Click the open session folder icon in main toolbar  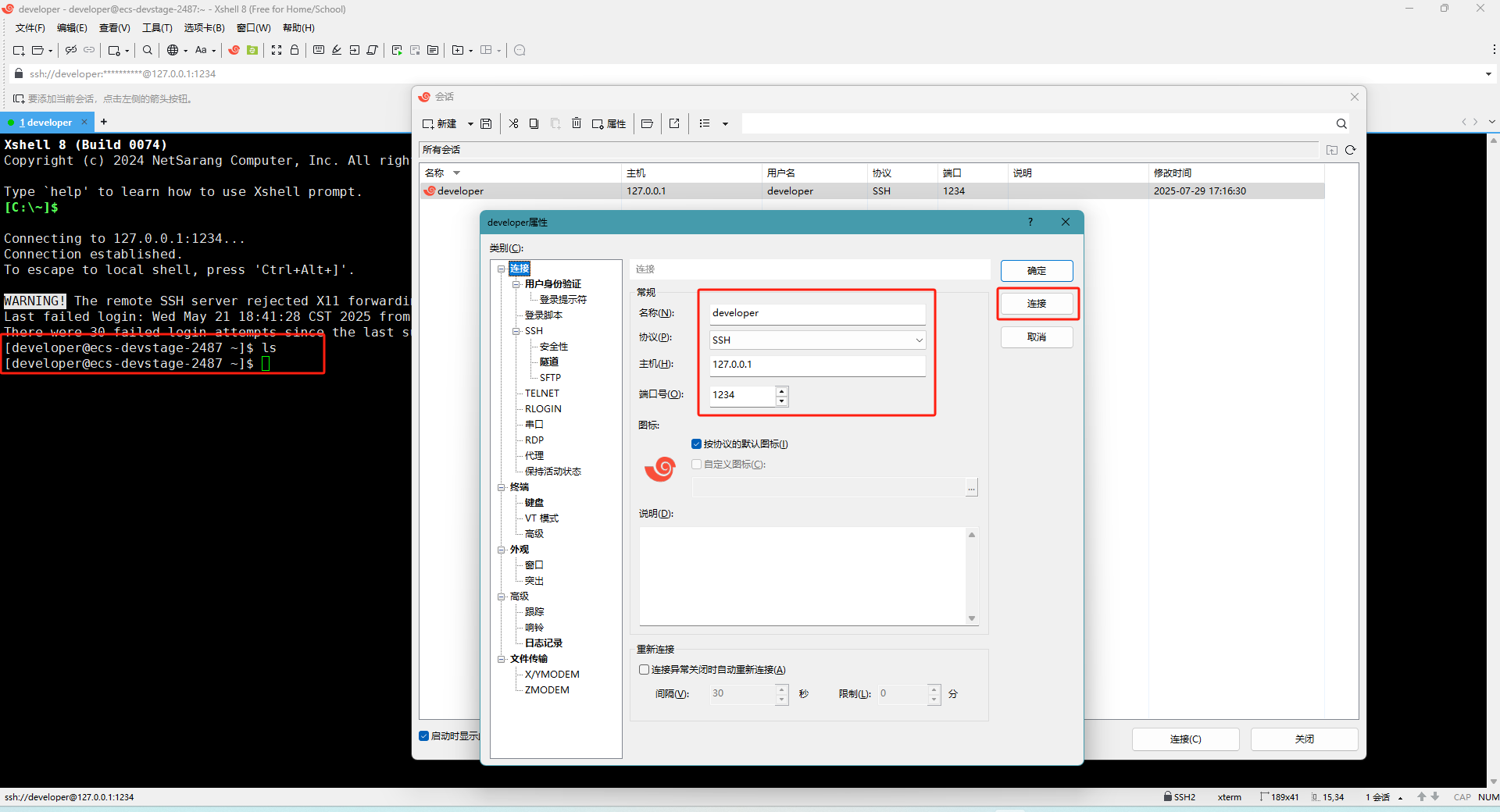[x=37, y=50]
